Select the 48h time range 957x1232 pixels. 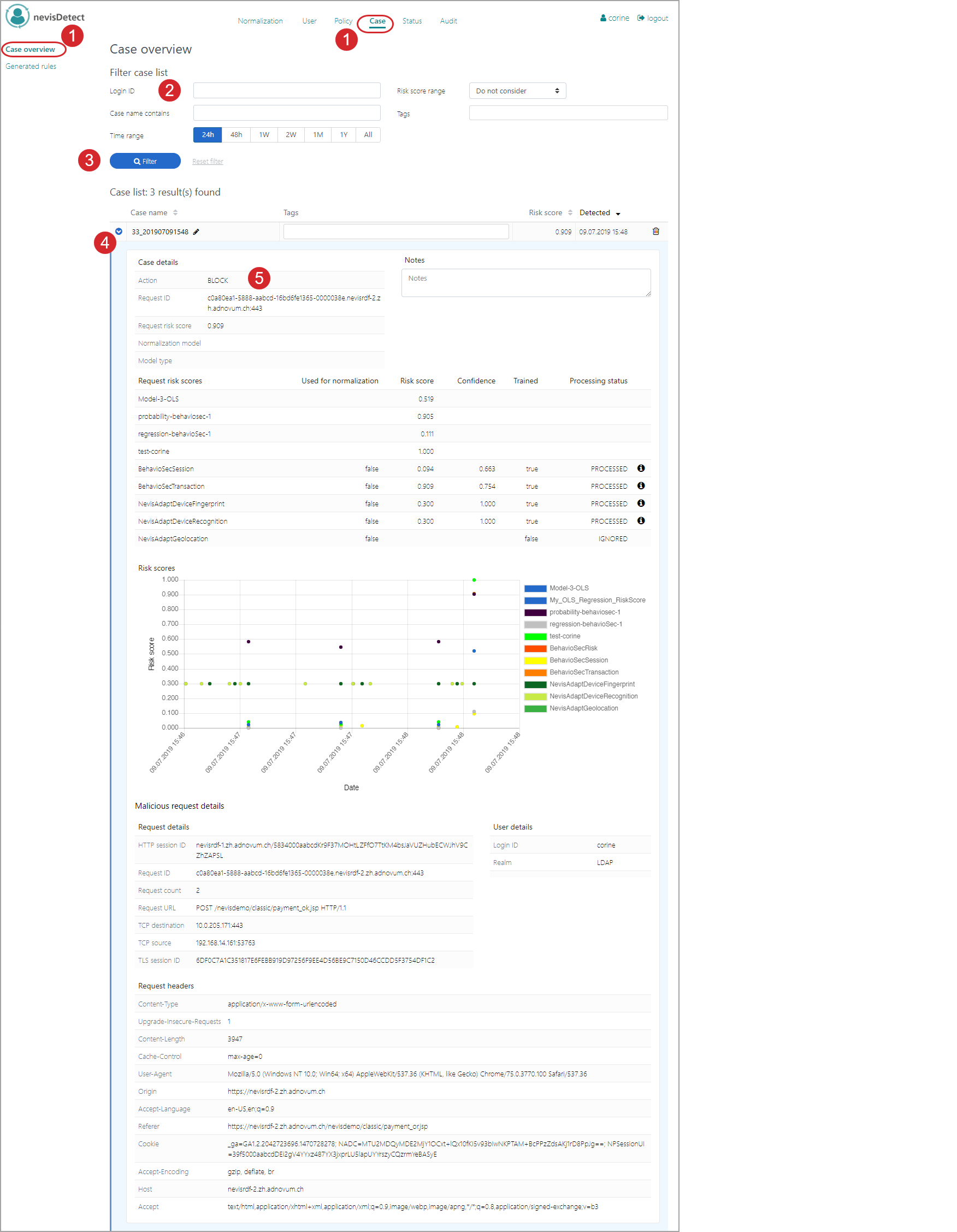(236, 135)
